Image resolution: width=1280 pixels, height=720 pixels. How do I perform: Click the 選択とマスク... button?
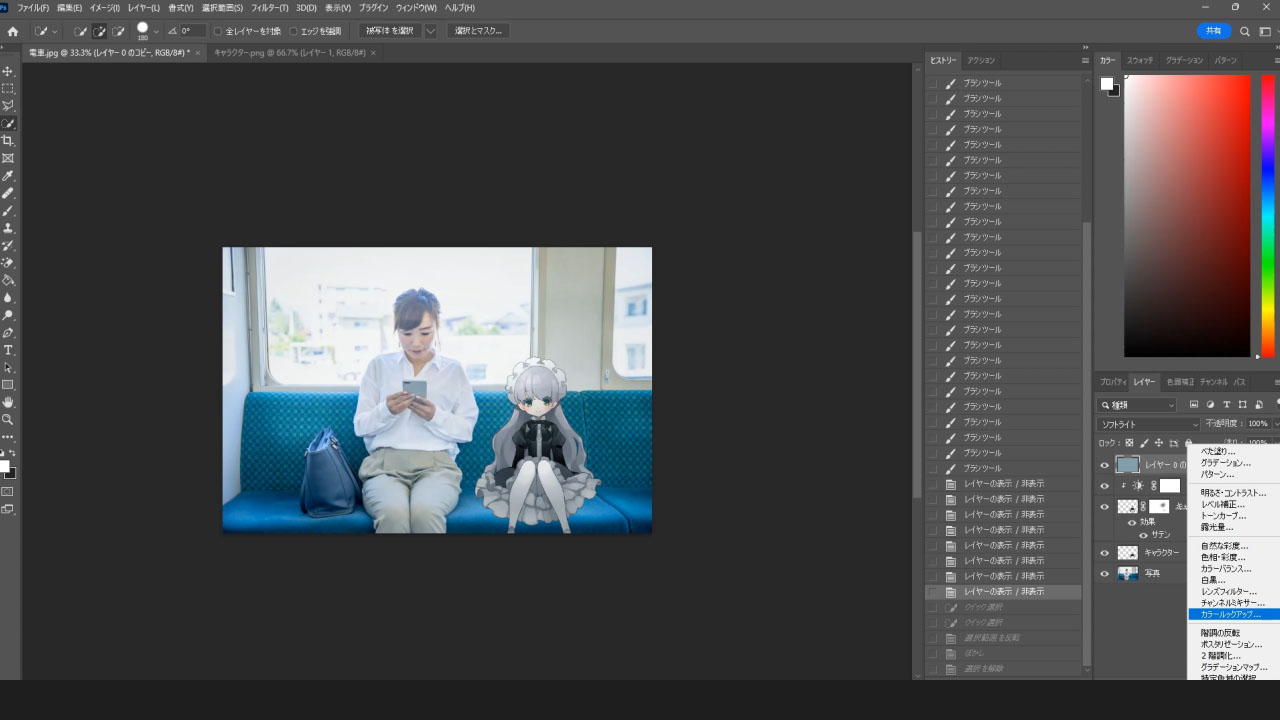point(478,31)
